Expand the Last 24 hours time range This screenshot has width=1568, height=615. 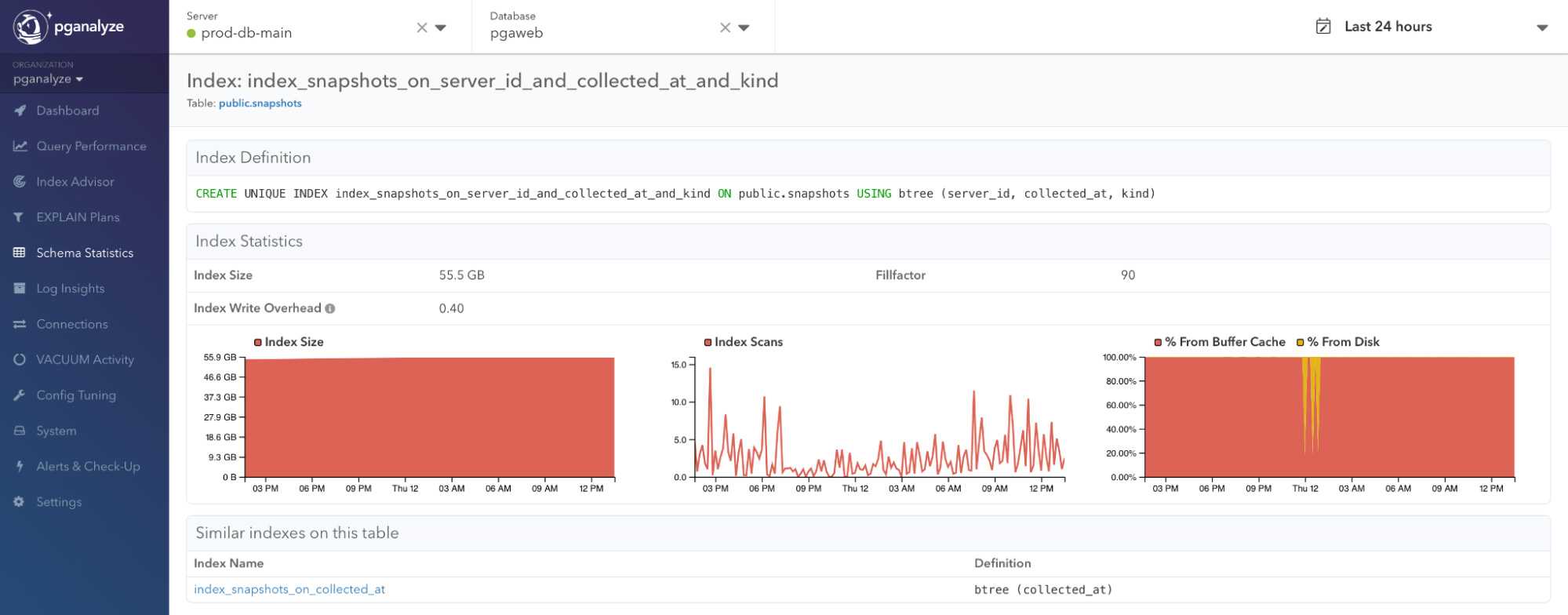click(x=1542, y=27)
